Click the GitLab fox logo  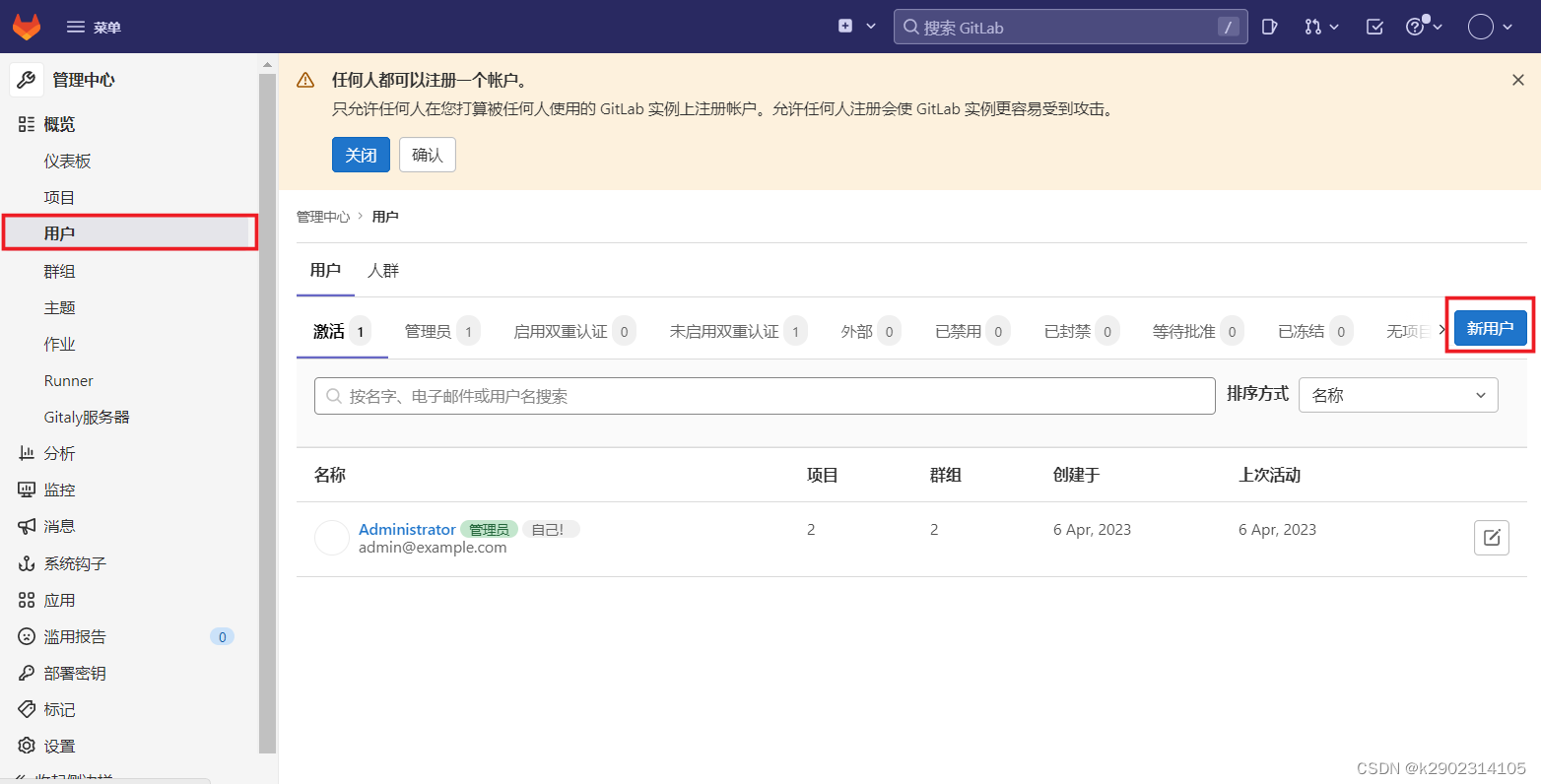tap(27, 27)
